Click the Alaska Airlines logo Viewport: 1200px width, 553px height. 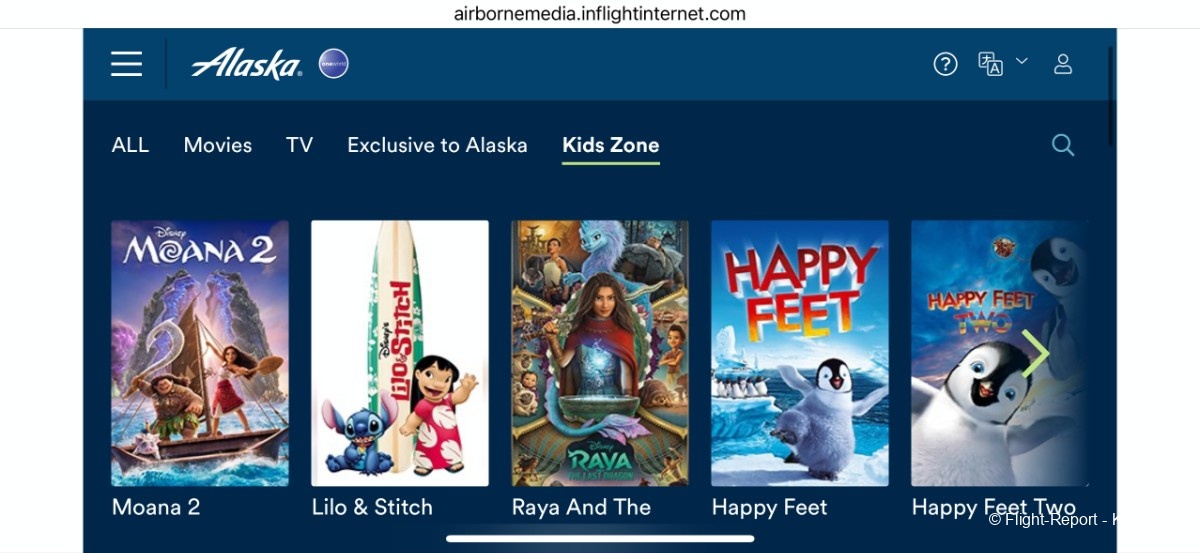point(246,64)
